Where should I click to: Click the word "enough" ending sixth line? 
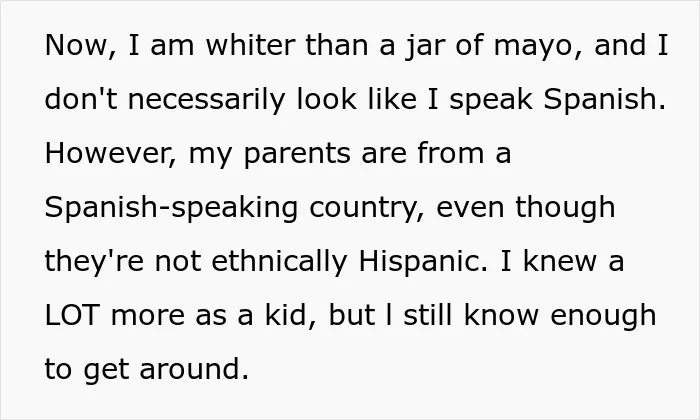click(603, 317)
